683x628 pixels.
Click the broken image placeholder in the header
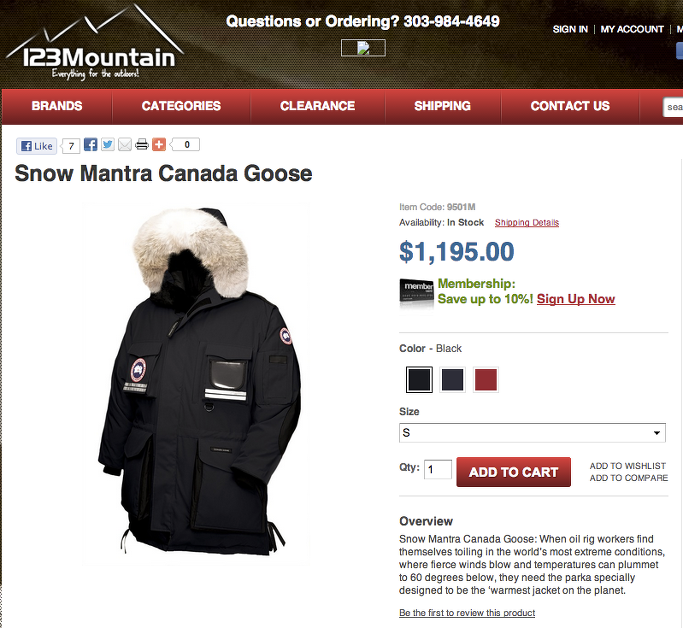click(x=363, y=48)
